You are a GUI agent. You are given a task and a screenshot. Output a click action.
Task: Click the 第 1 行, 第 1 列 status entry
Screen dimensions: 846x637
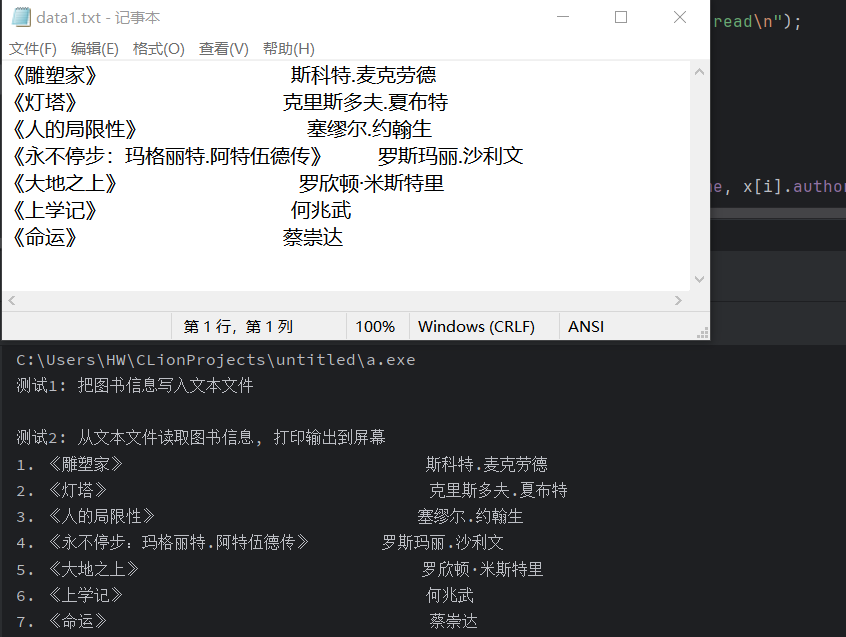point(238,326)
